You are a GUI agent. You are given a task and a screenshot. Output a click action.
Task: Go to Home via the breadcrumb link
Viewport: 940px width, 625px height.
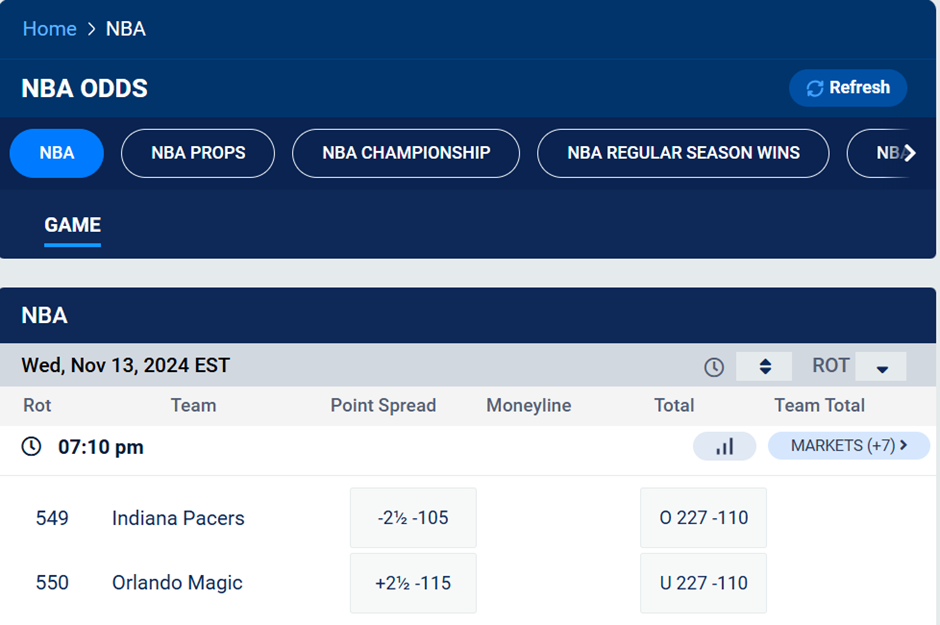point(49,28)
